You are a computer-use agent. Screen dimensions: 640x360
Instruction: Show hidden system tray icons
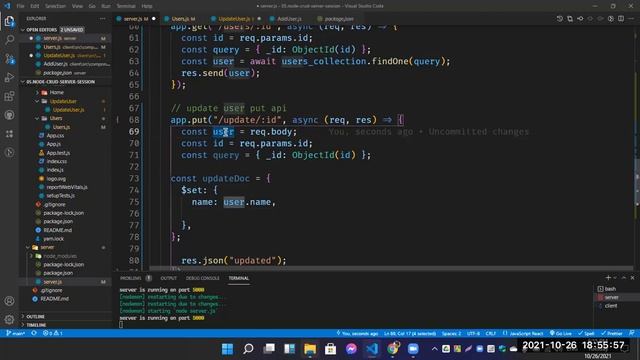tap(434, 349)
